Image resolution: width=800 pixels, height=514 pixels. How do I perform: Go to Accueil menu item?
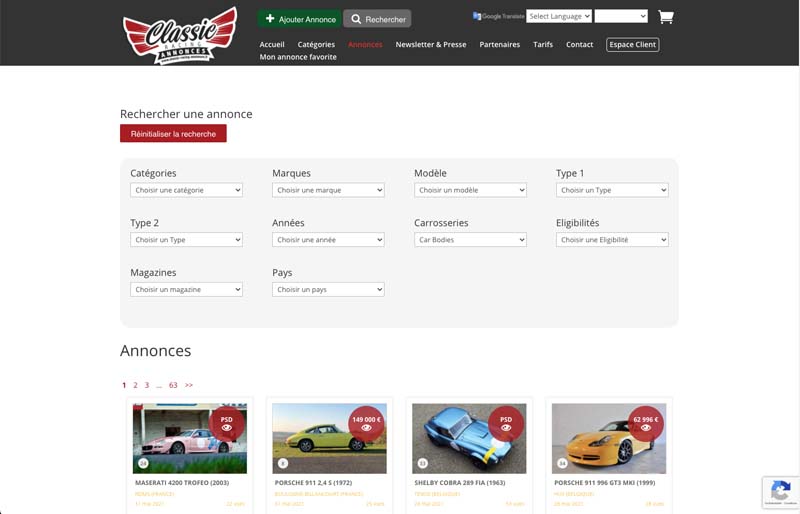click(x=272, y=44)
